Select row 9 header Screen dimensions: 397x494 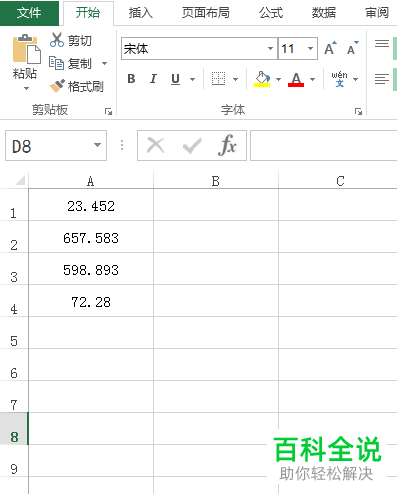(x=14, y=461)
